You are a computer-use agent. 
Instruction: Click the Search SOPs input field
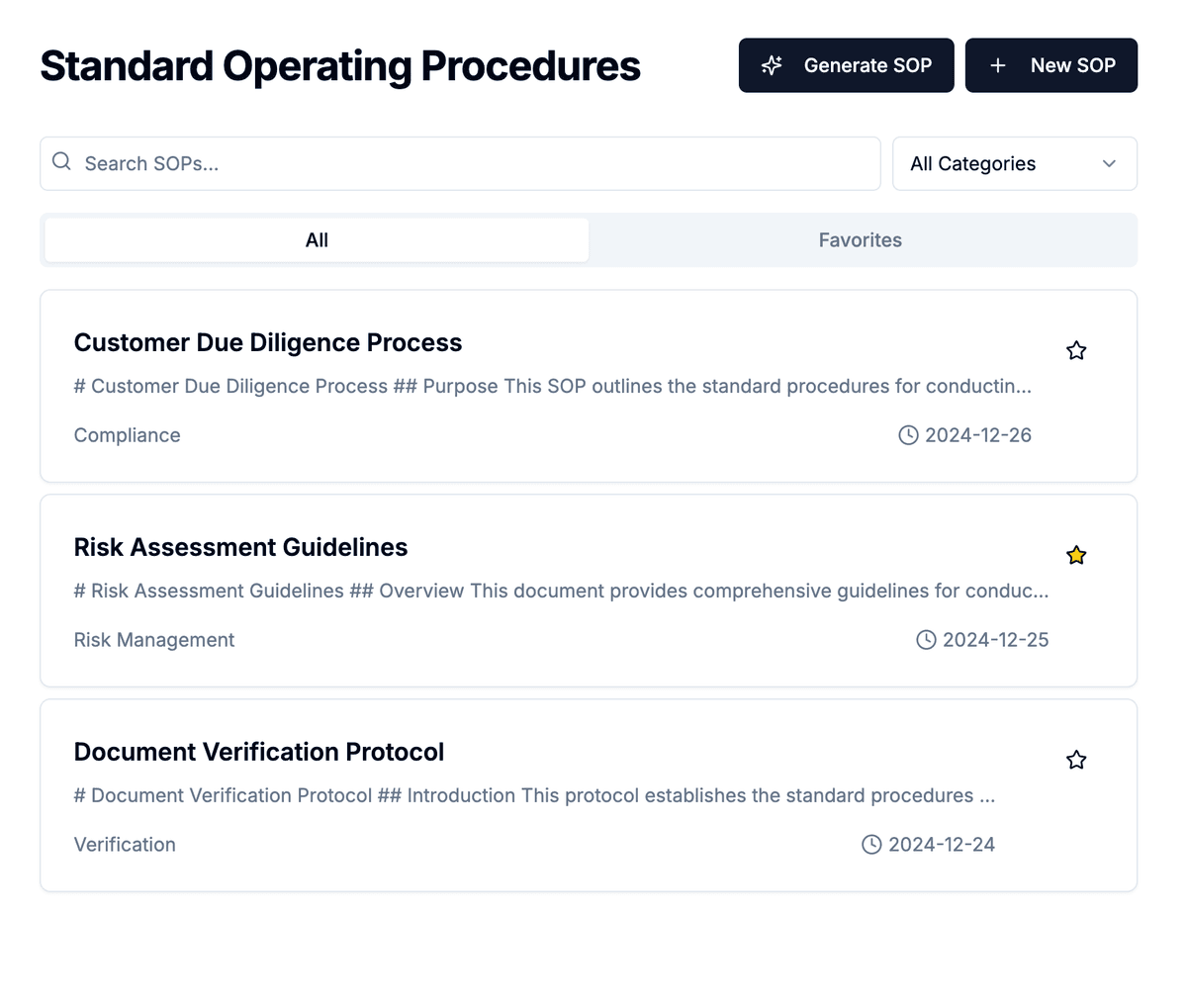396,163
